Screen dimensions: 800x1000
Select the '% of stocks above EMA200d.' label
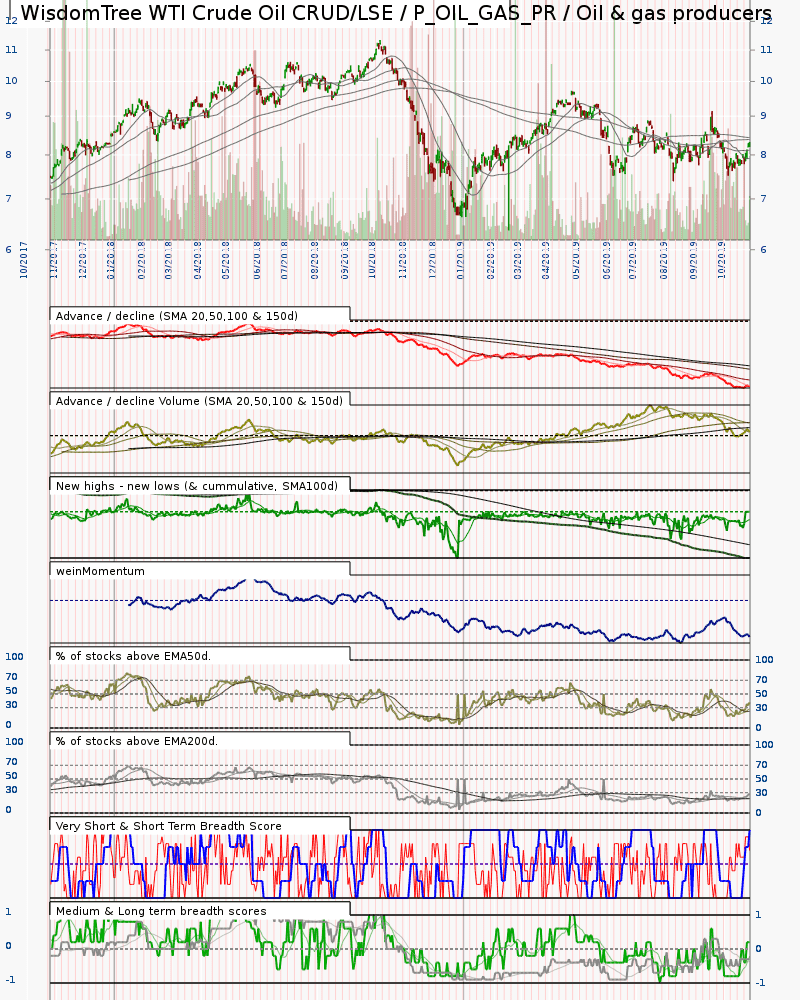pos(137,741)
